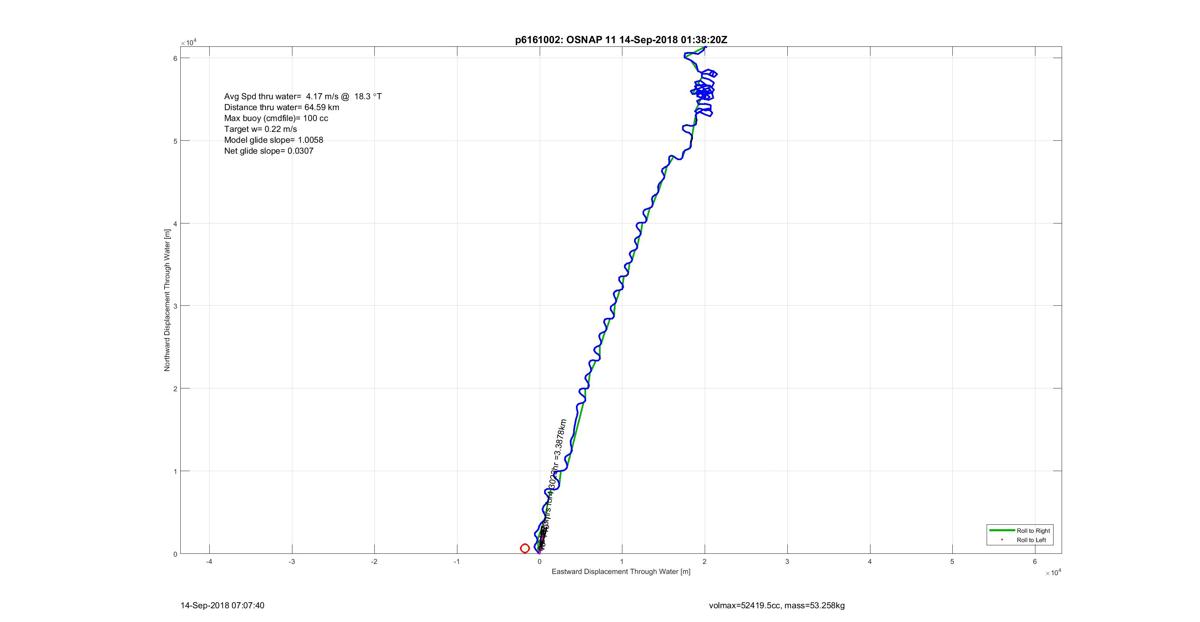Select the 'Model glide slope= 1.0058' line
The height and width of the screenshot is (622, 1200).
(273, 140)
